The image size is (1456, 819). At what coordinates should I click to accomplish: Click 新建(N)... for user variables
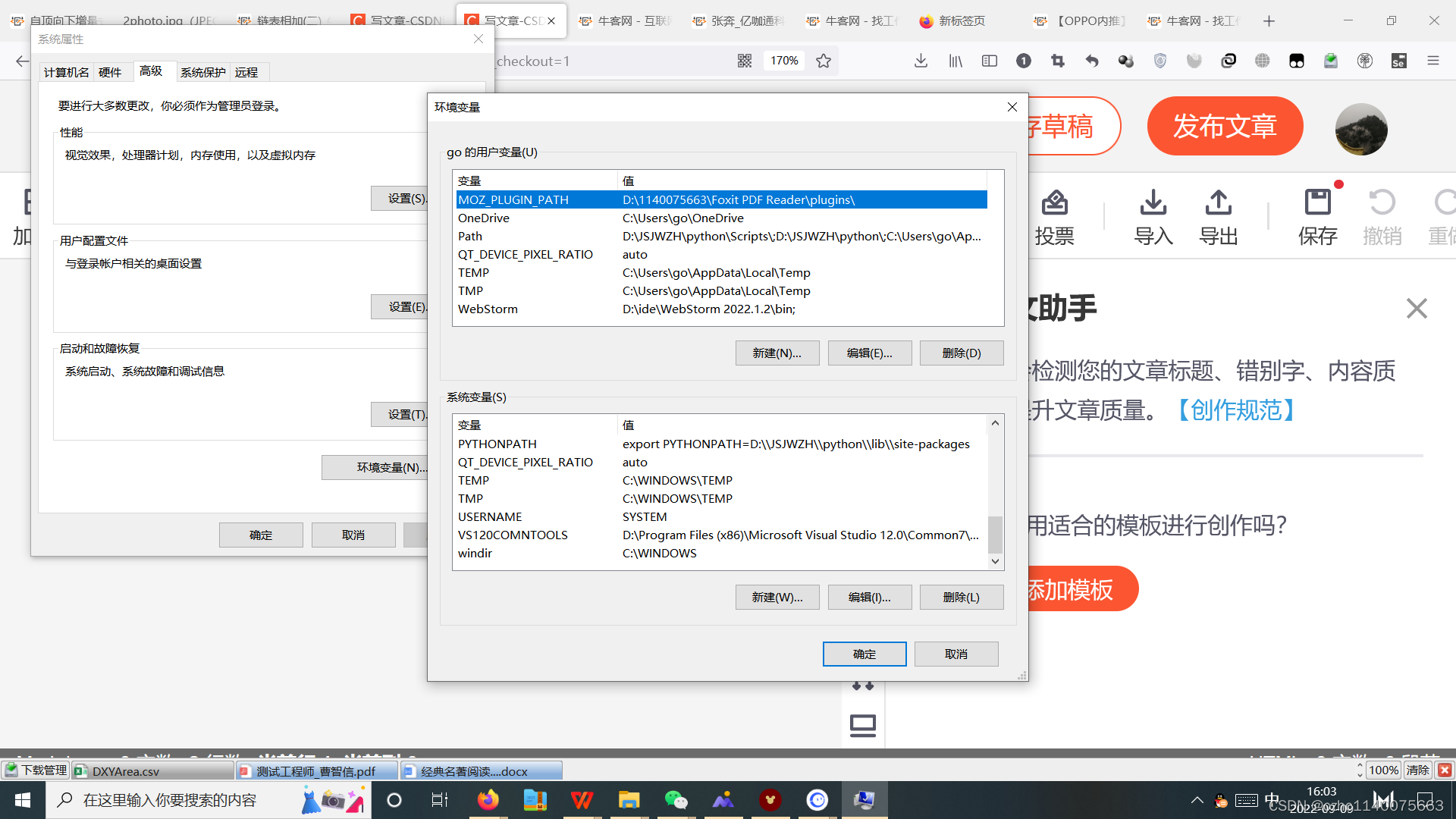click(x=777, y=353)
